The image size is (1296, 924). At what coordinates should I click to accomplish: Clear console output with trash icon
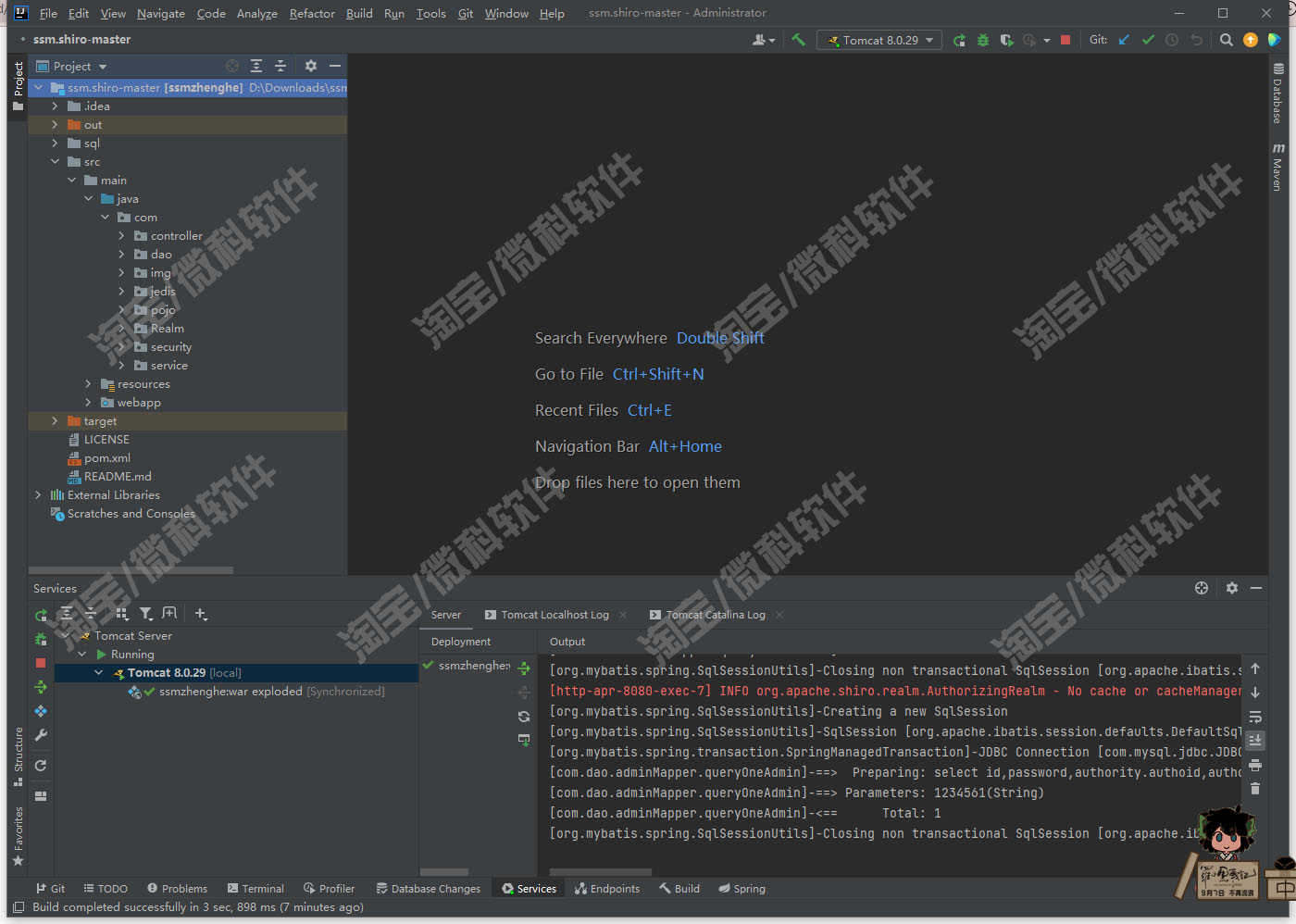pyautogui.click(x=1254, y=788)
